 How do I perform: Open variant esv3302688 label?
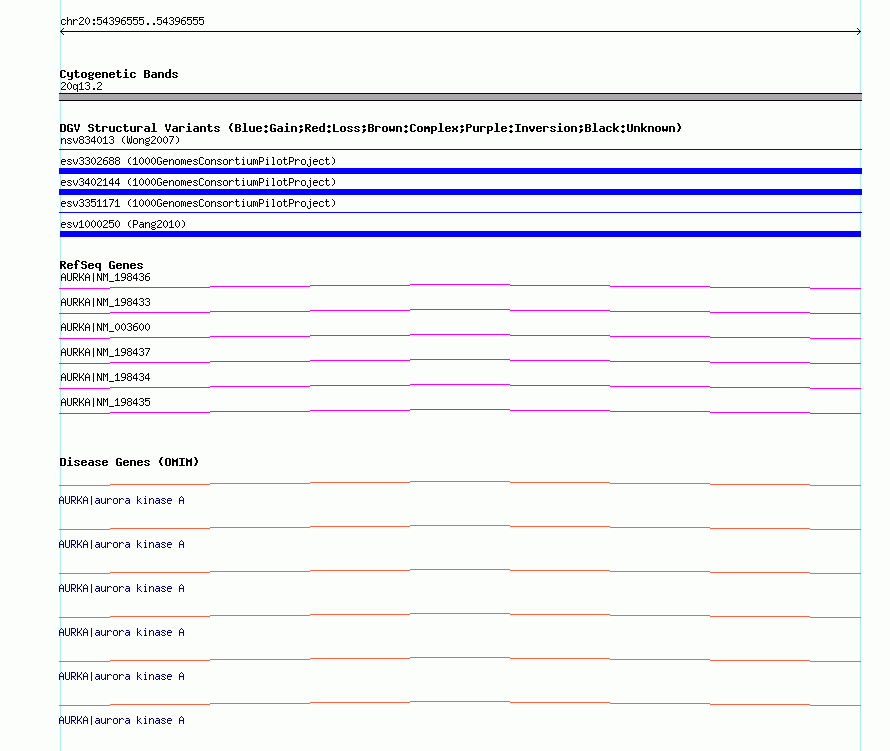coord(198,161)
